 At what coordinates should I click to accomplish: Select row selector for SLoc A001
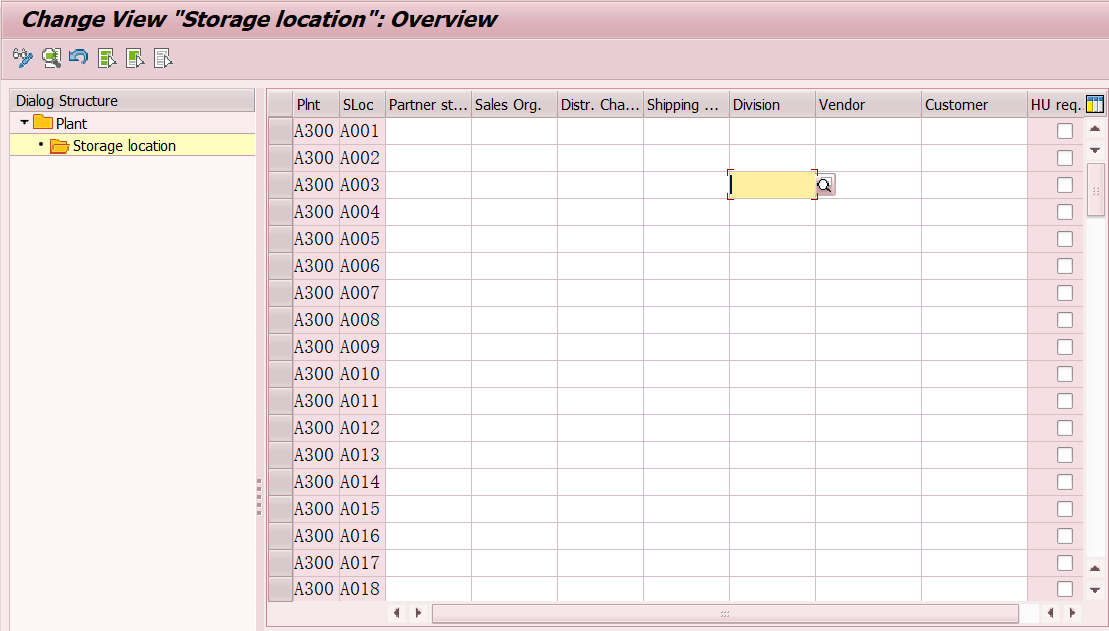[280, 131]
